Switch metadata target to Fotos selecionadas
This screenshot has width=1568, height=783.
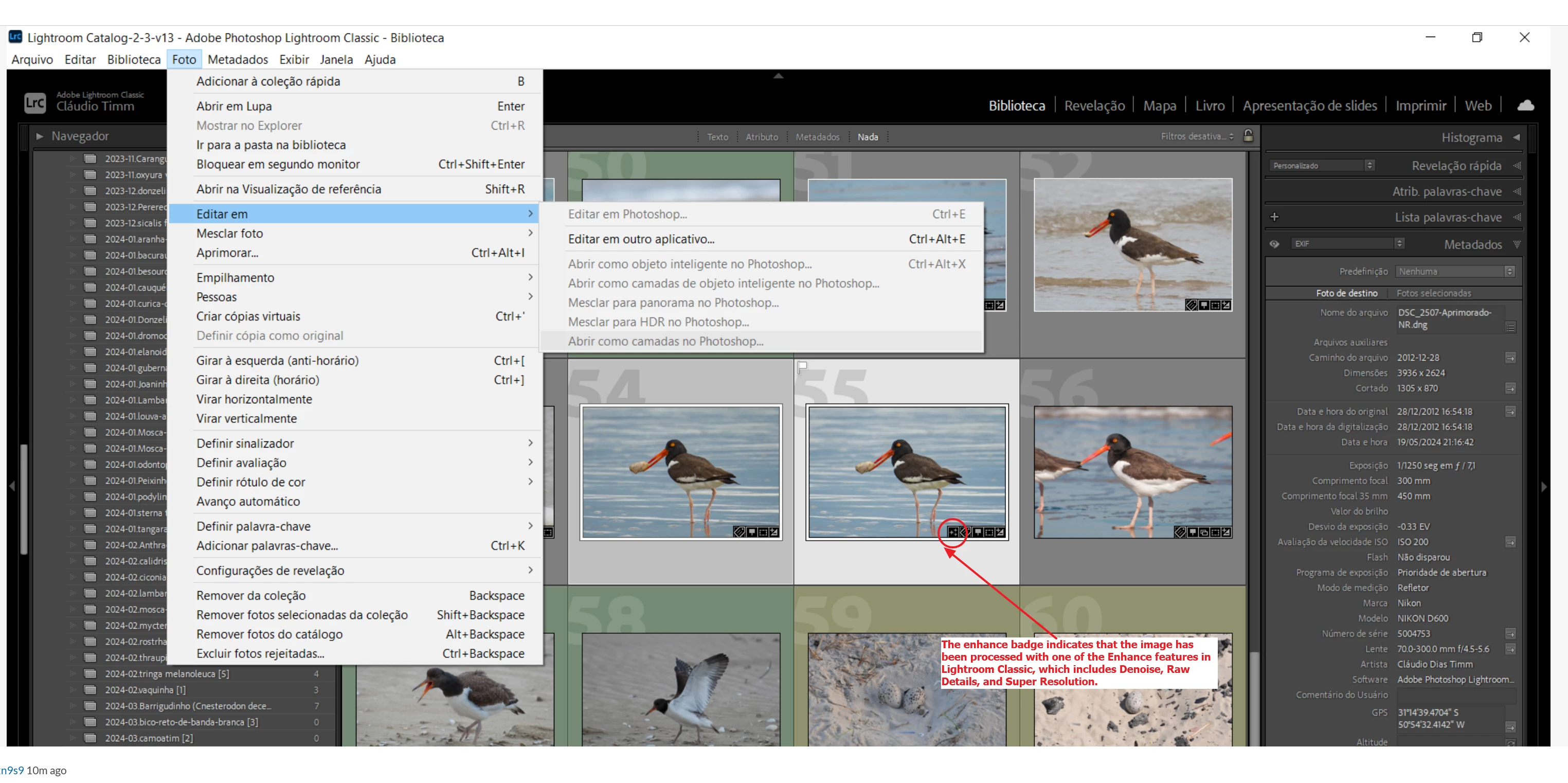pos(1433,293)
